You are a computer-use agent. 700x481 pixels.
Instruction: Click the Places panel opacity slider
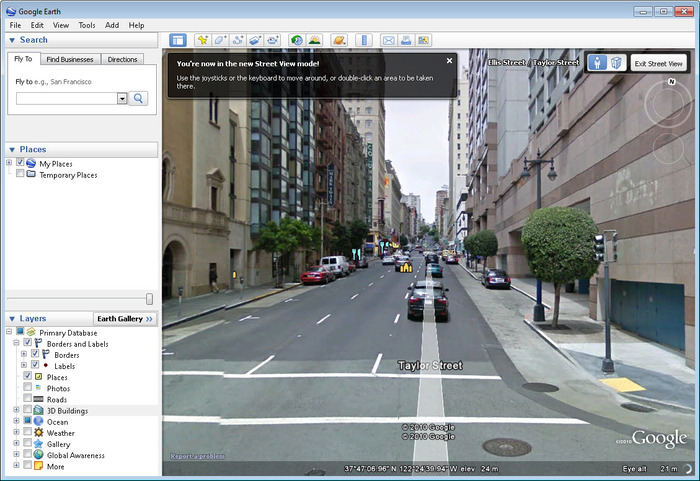click(x=149, y=299)
